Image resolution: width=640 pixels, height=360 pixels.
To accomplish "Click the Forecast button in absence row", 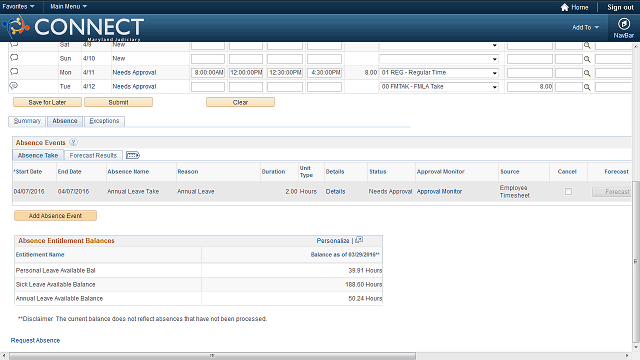I will (x=612, y=191).
